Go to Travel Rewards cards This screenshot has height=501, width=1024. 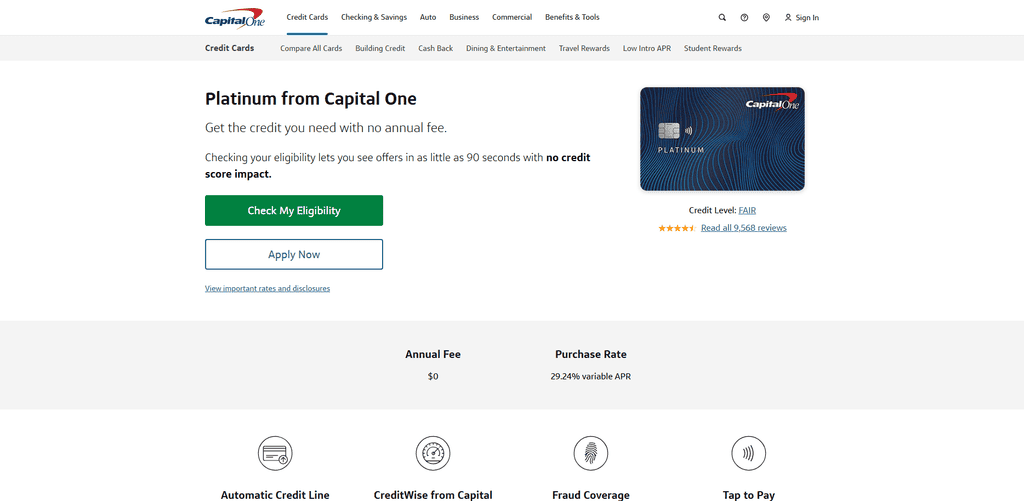pyautogui.click(x=584, y=48)
